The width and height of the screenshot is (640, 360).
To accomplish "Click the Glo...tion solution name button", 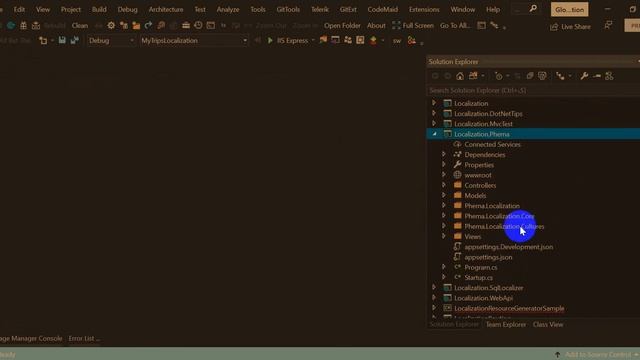I will (569, 9).
